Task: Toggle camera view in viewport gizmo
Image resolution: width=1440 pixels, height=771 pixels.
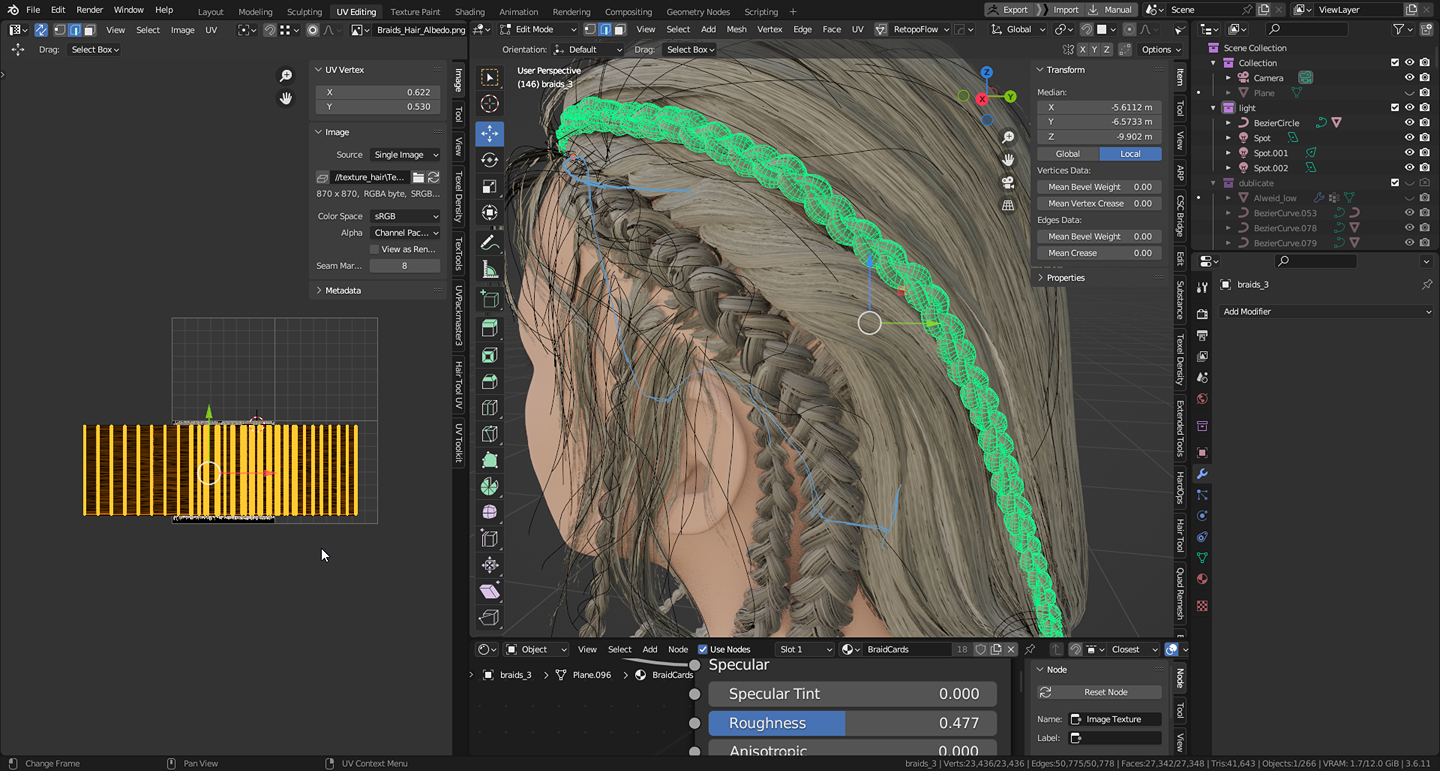Action: (x=1008, y=183)
